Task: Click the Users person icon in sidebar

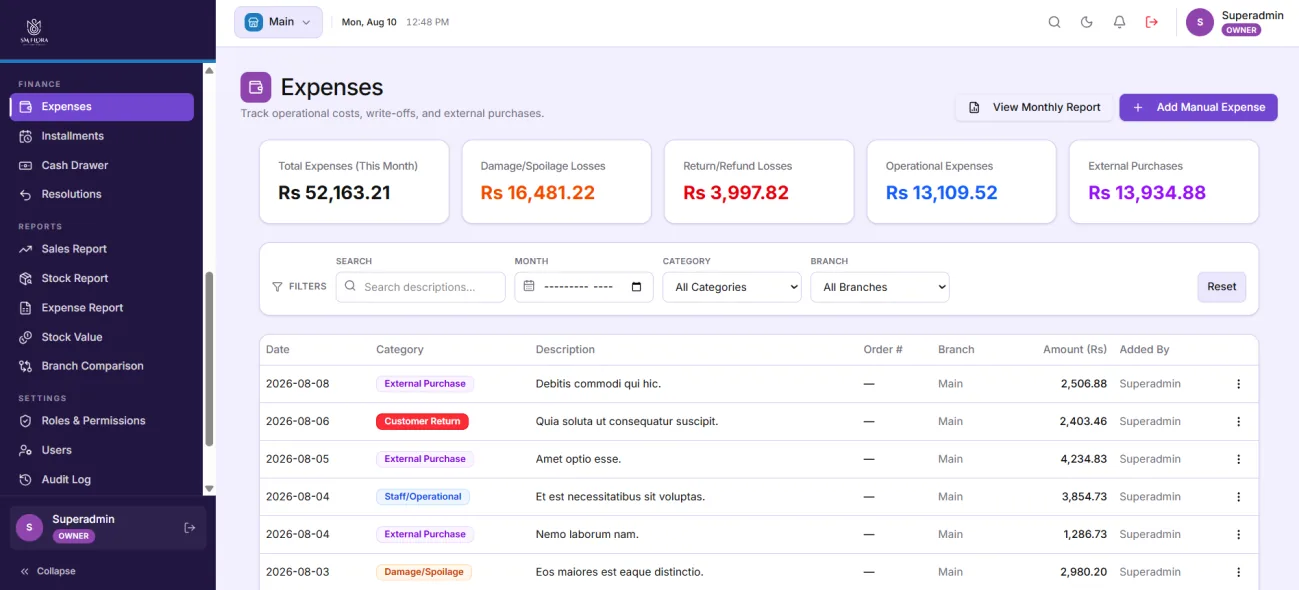Action: pos(25,450)
